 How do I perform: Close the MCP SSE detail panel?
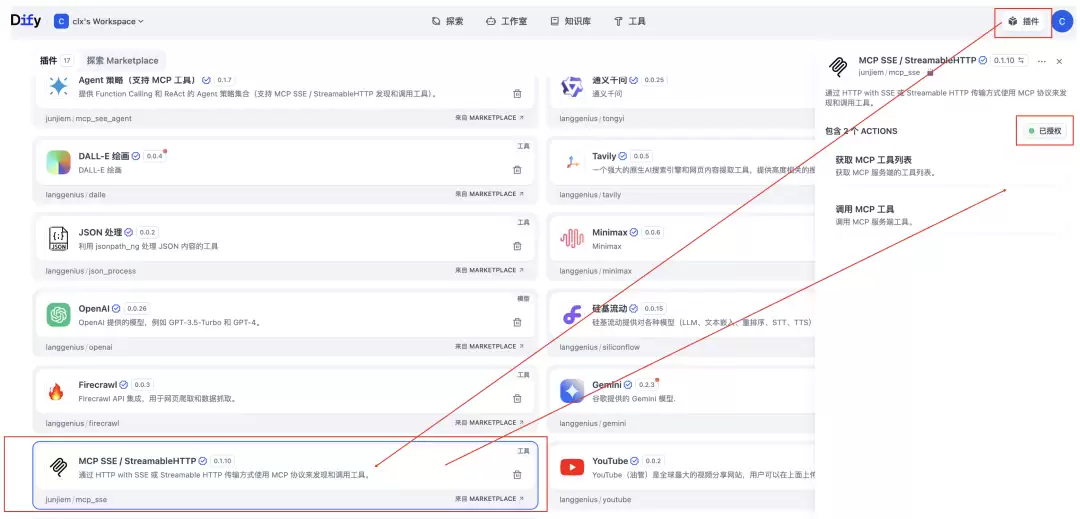[1059, 61]
